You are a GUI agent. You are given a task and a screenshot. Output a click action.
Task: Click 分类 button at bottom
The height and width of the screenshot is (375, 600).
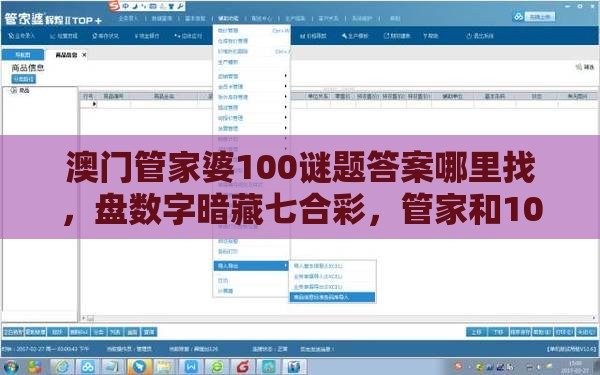[x=99, y=332]
